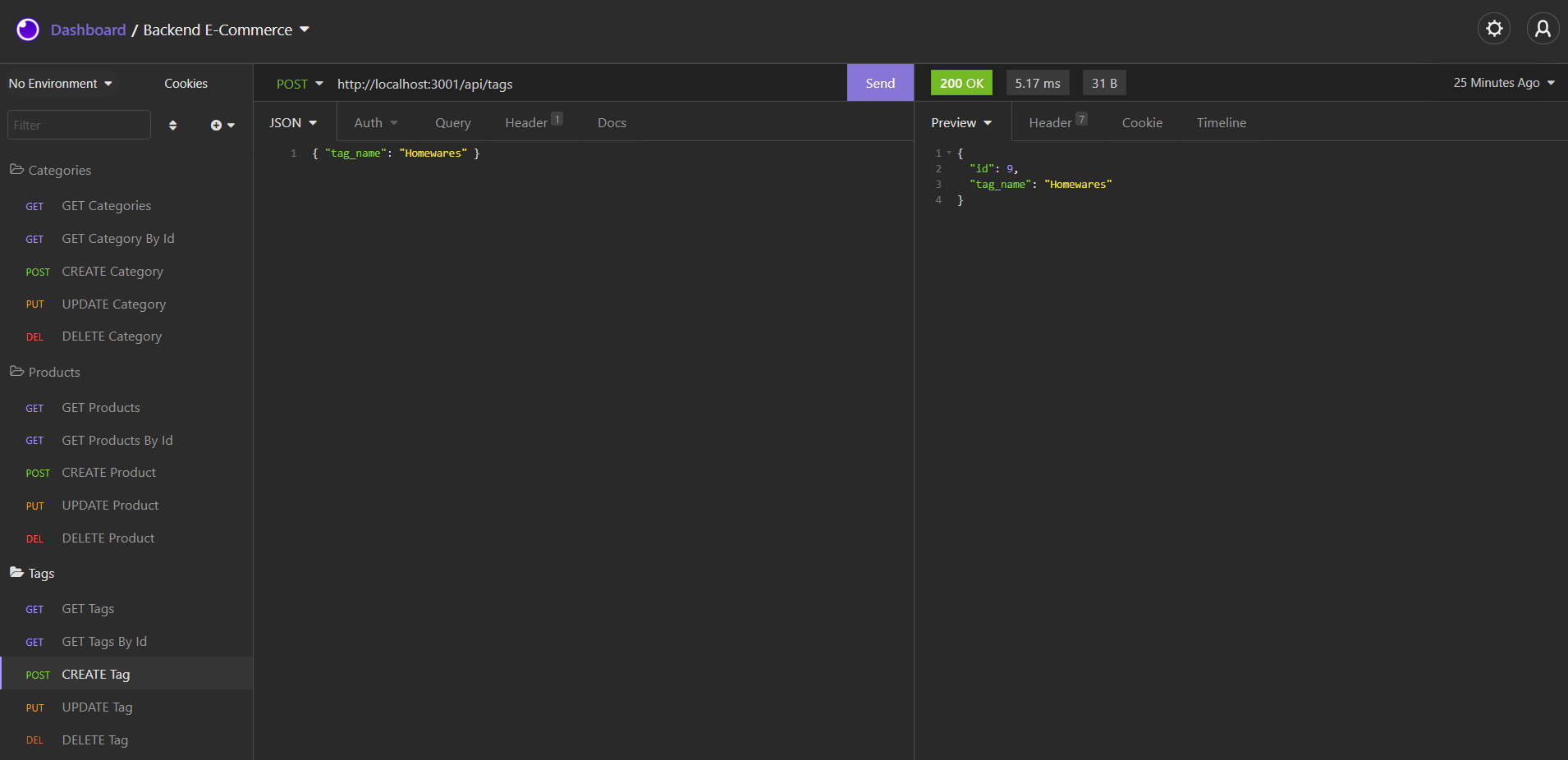Image resolution: width=1568 pixels, height=760 pixels.
Task: Open the POST method dropdown
Action: pos(299,83)
